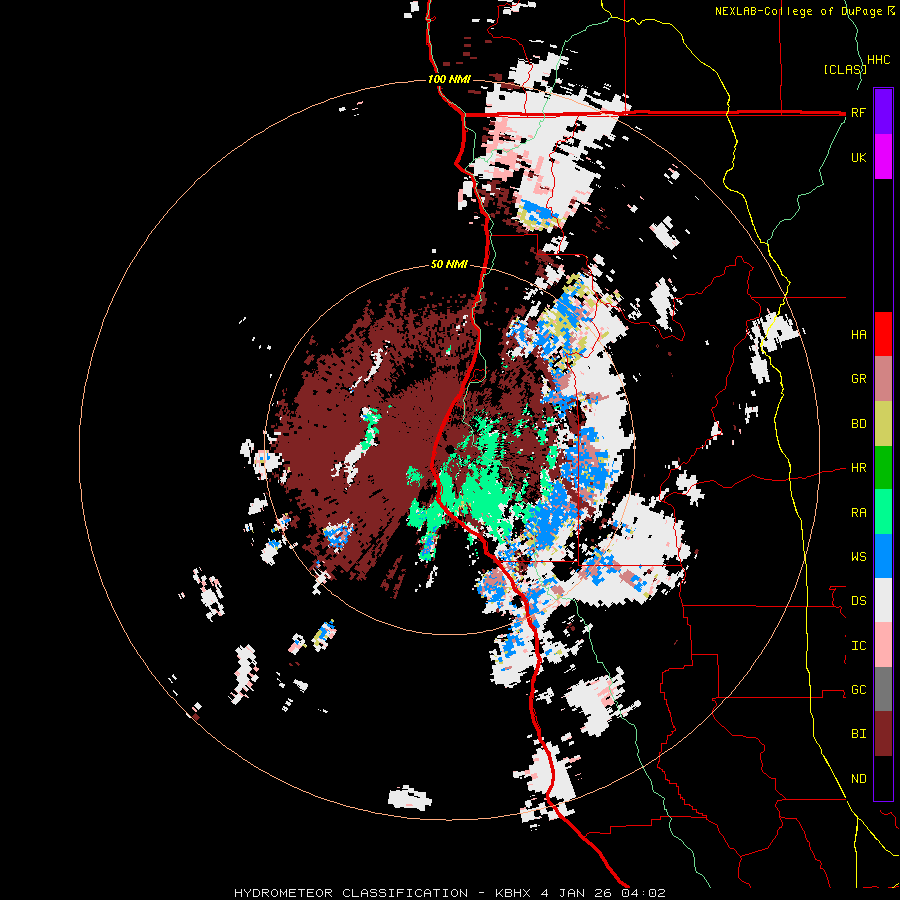Click the UK legend label
Image resolution: width=900 pixels, height=900 pixels.
tap(858, 157)
